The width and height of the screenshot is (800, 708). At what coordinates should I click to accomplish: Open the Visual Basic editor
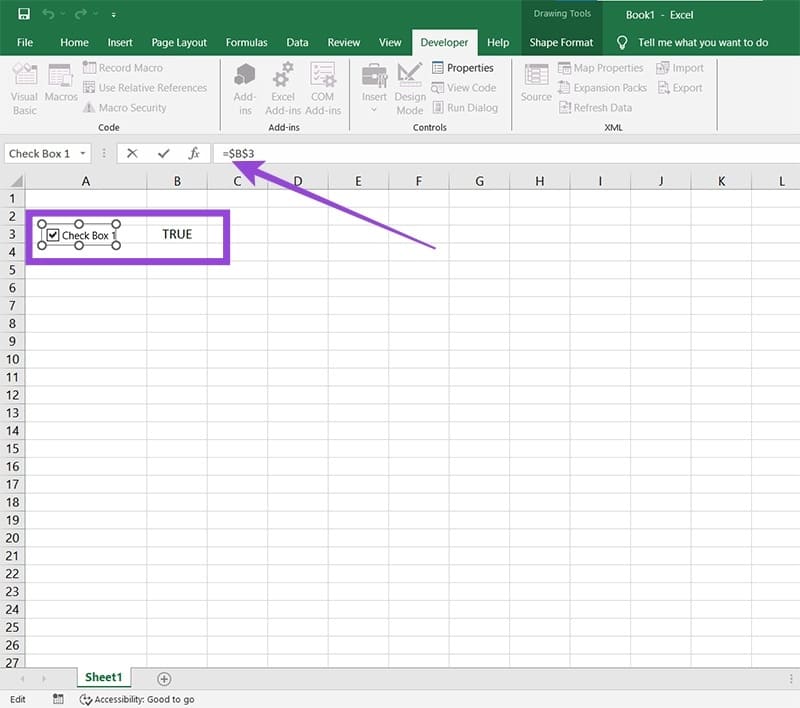(x=24, y=88)
